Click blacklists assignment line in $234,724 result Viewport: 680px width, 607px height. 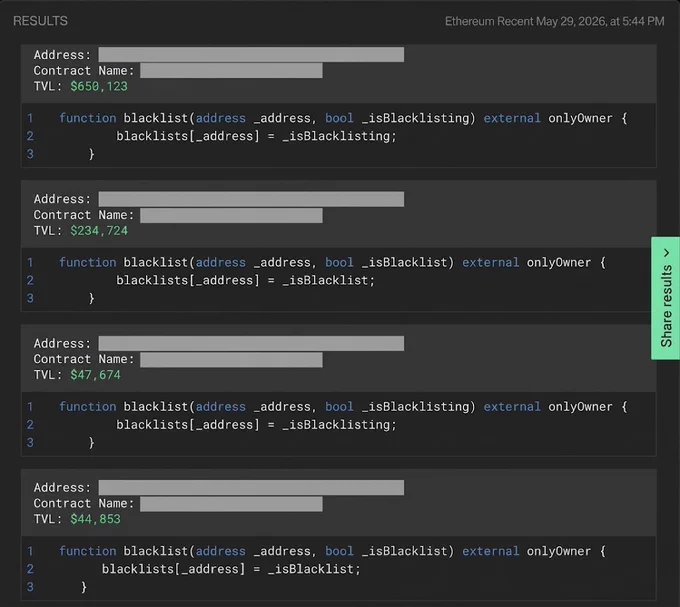[245, 281]
